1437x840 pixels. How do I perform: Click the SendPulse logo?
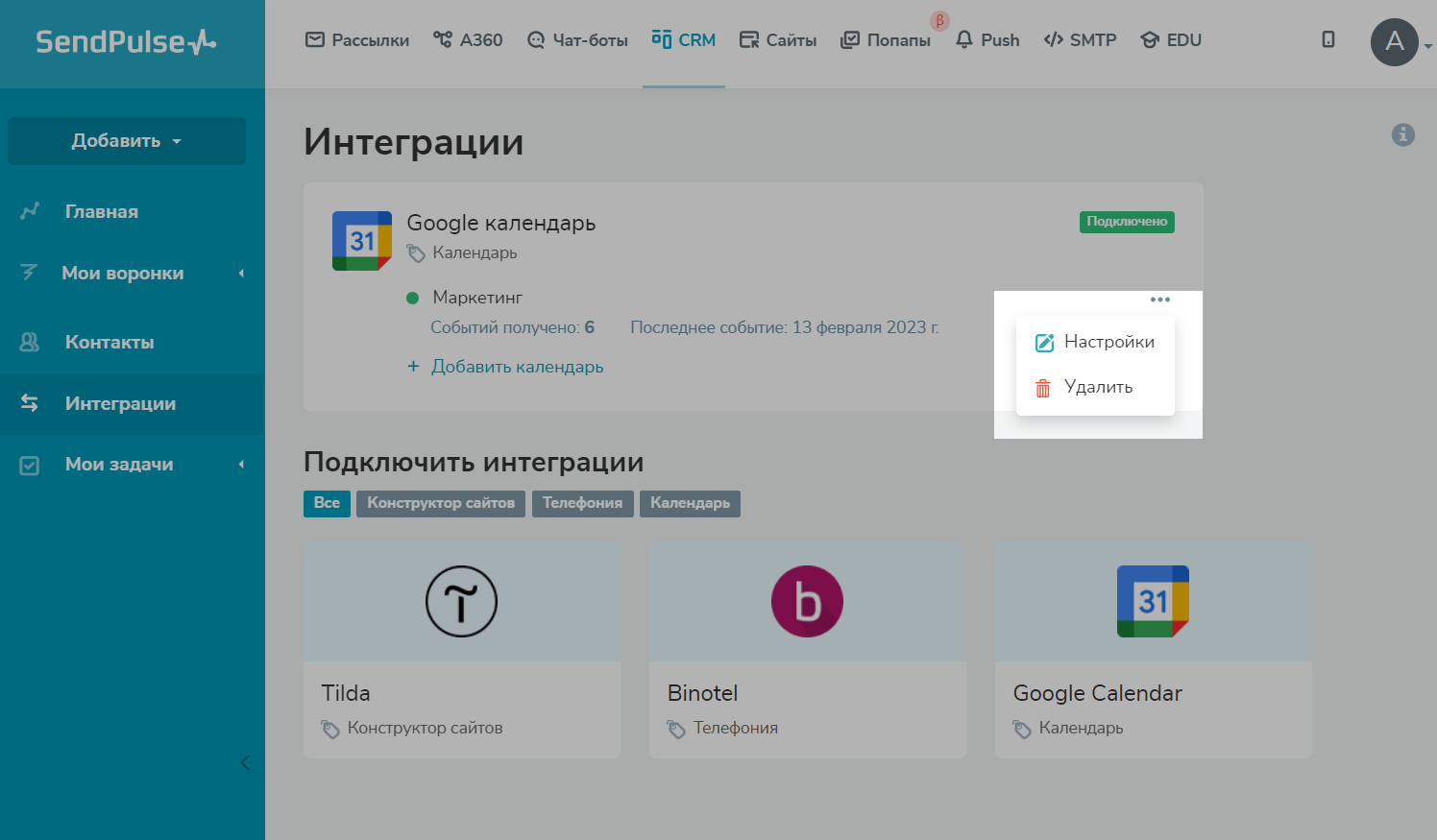coord(126,42)
